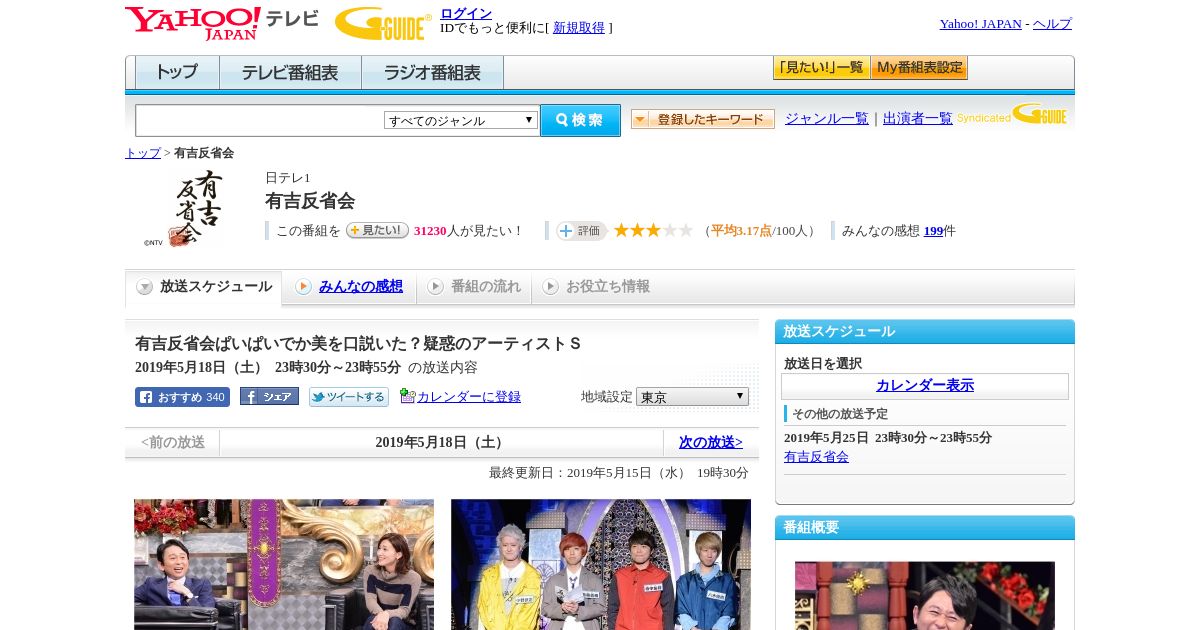1200x630 pixels.
Task: Click the search text input field
Action: click(260, 120)
